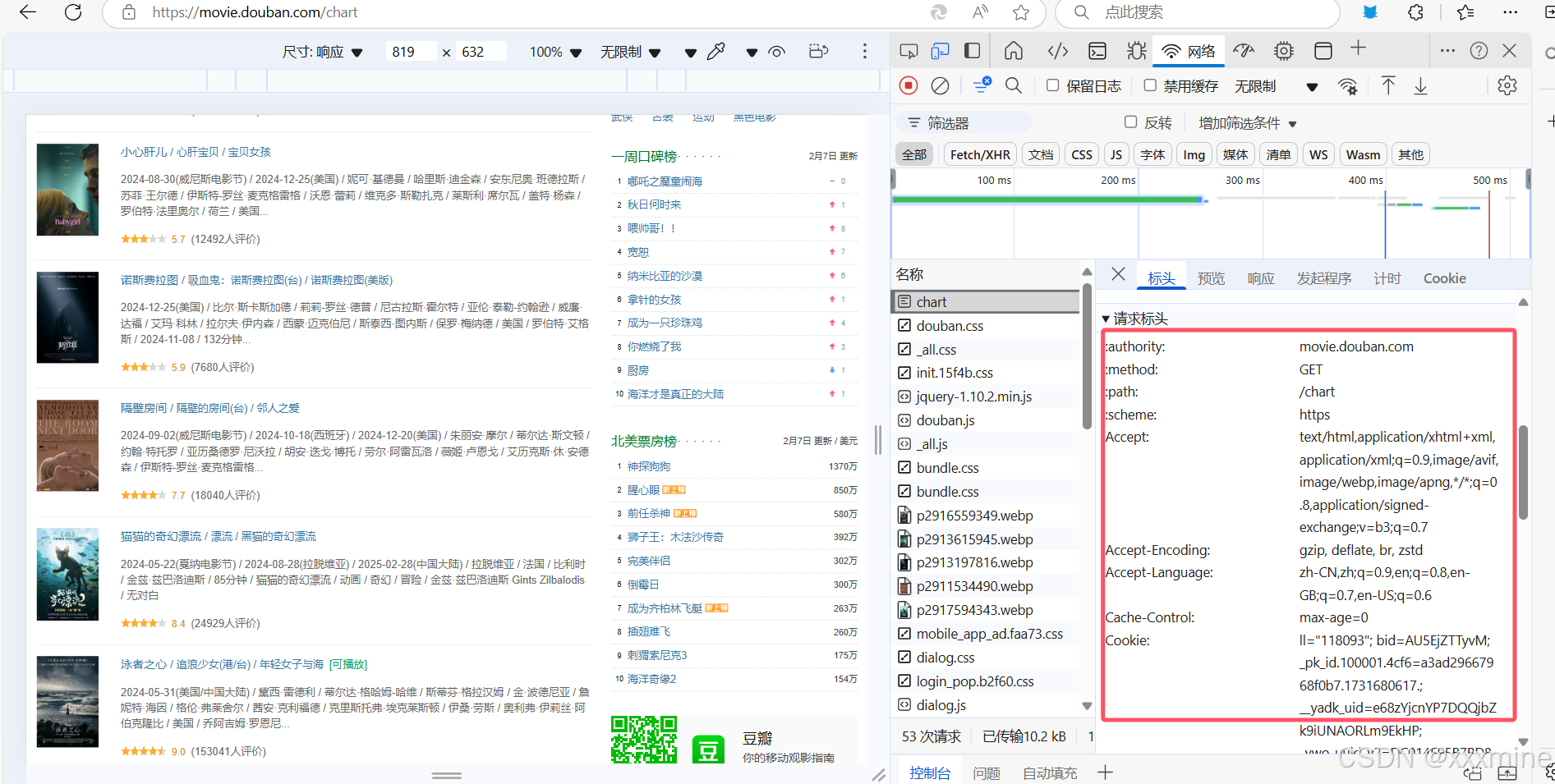Viewport: 1555px width, 784px height.
Task: Open the Console panel icon
Action: coord(1097,51)
